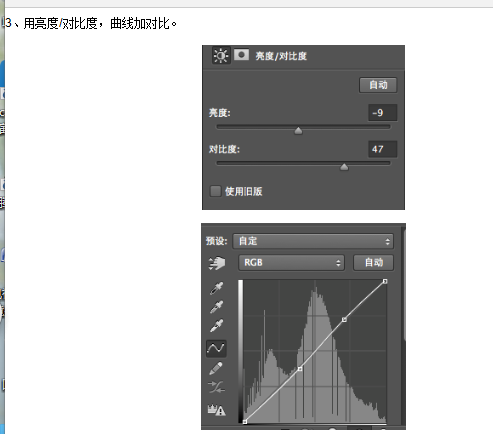The width and height of the screenshot is (493, 434).
Task: Click the Brightness/Contrast sun adjustment icon
Action: click(x=221, y=55)
